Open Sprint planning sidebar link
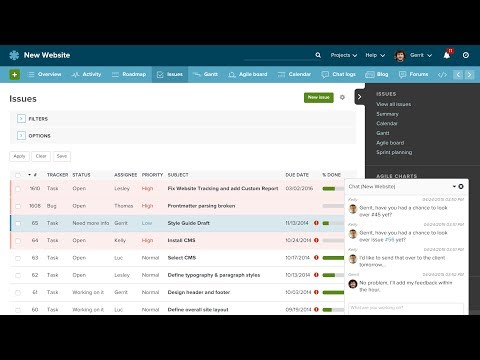The width and height of the screenshot is (480, 360). [x=394, y=152]
